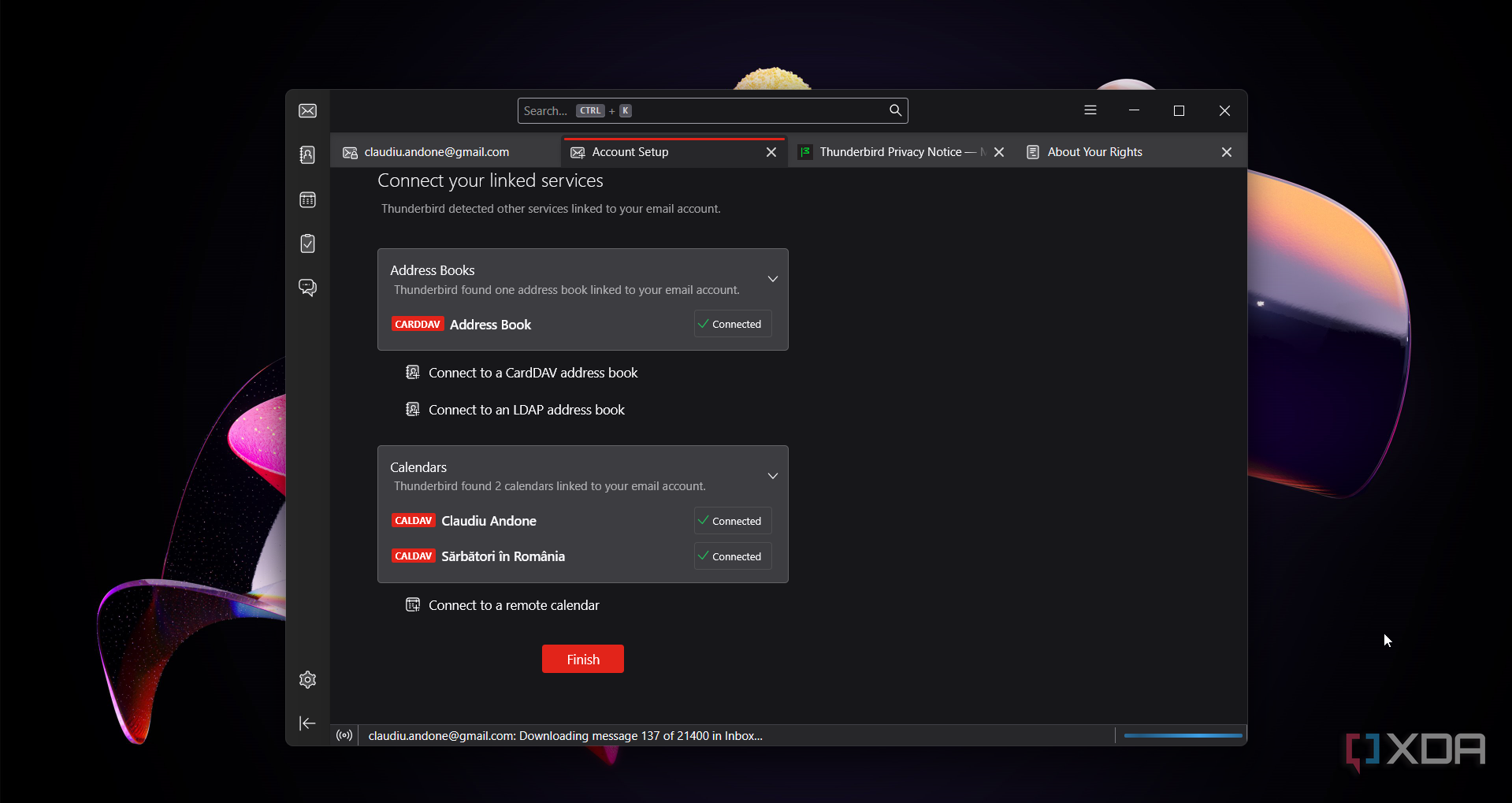Open the Thunderbird hamburger menu

[x=1090, y=110]
